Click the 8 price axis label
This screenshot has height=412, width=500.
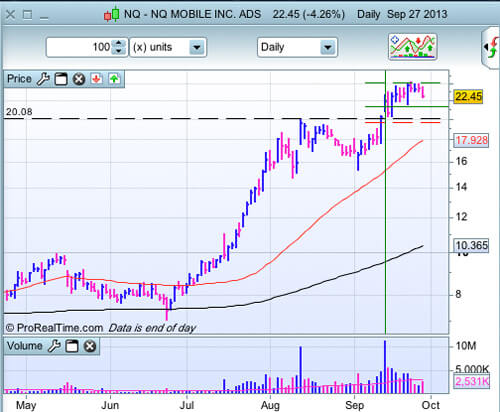tap(459, 294)
